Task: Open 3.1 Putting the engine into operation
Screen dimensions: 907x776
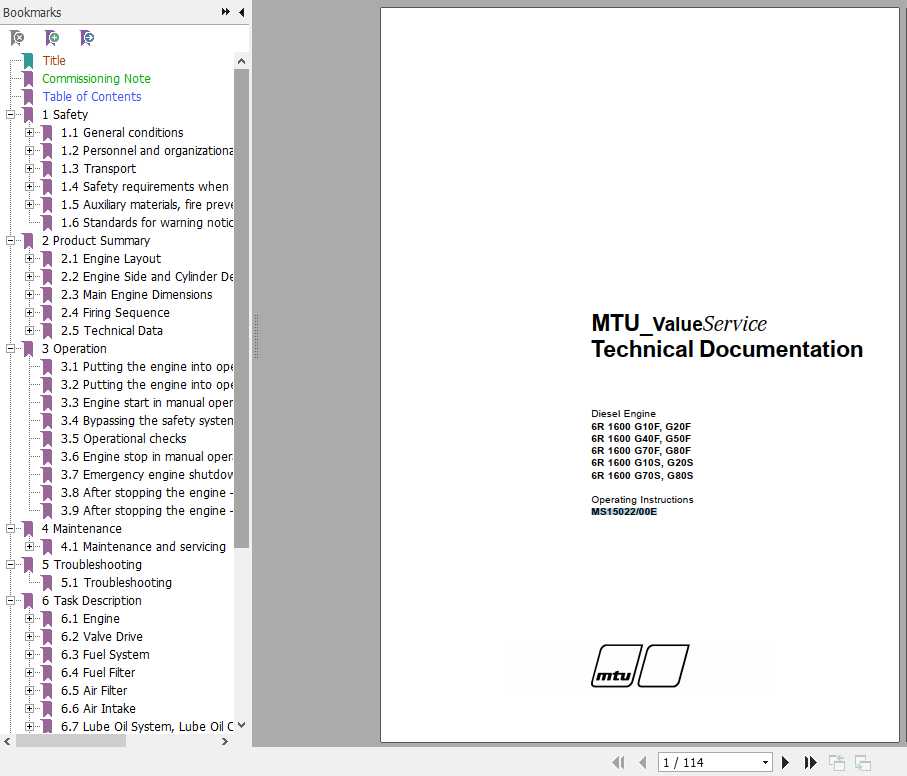Action: click(147, 367)
